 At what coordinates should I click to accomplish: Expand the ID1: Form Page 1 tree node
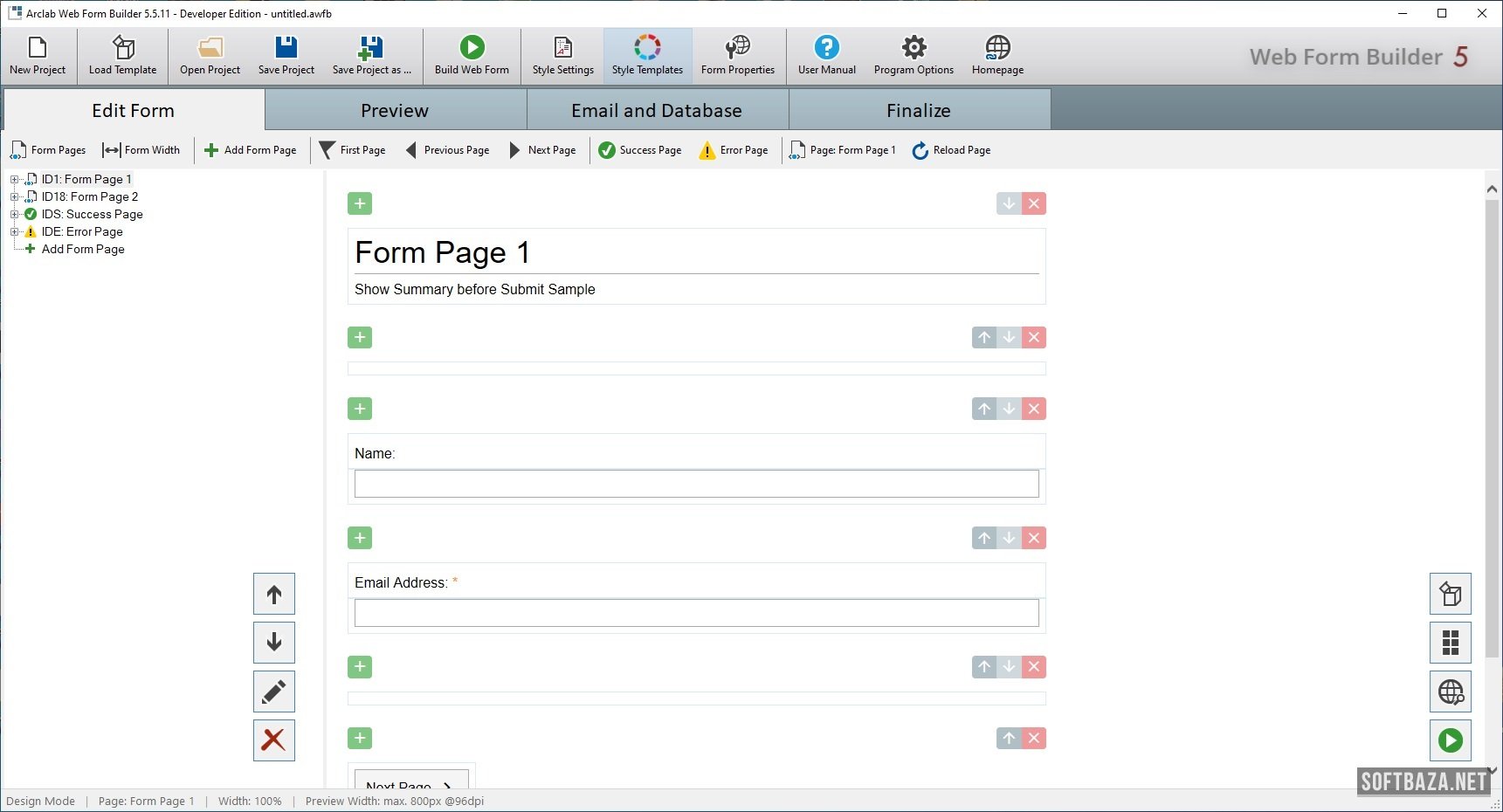point(14,180)
